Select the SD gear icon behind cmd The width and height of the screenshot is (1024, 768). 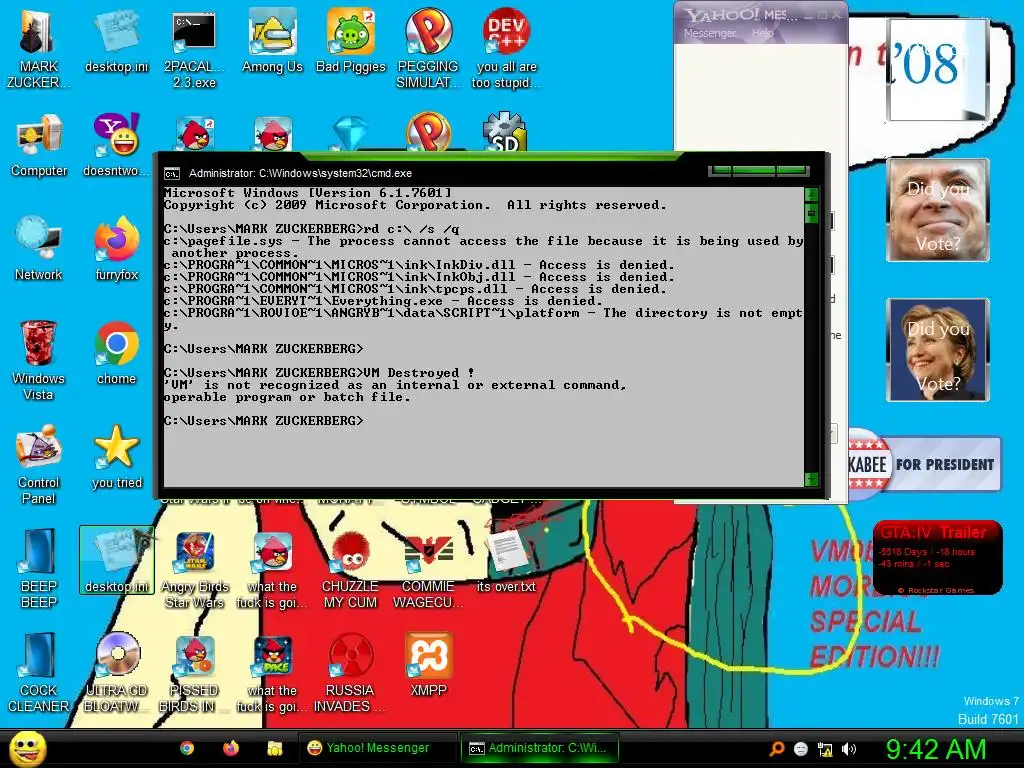coord(505,132)
